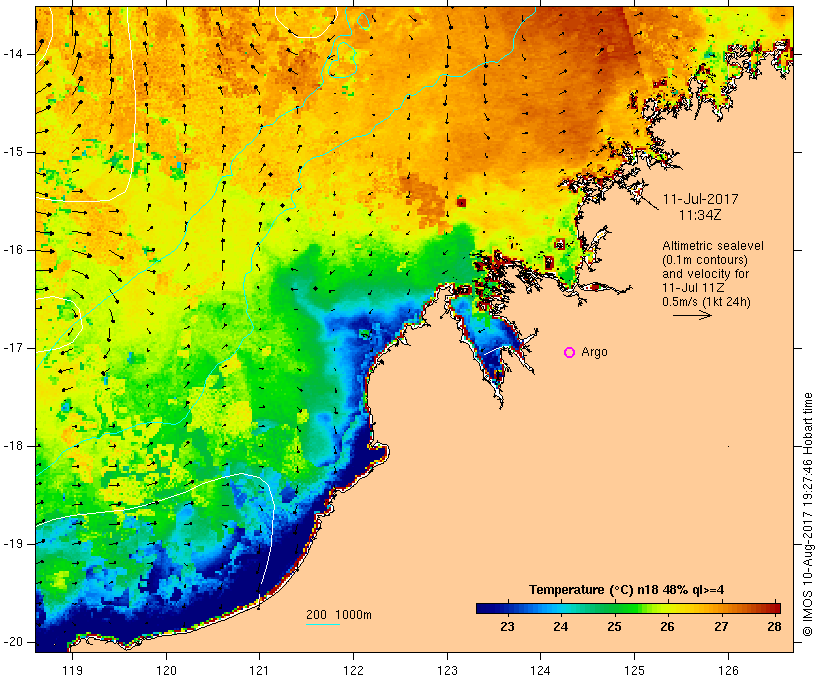Click the '11-Jul-2017' date text
Viewport: 820px width, 680px height.
(700, 199)
